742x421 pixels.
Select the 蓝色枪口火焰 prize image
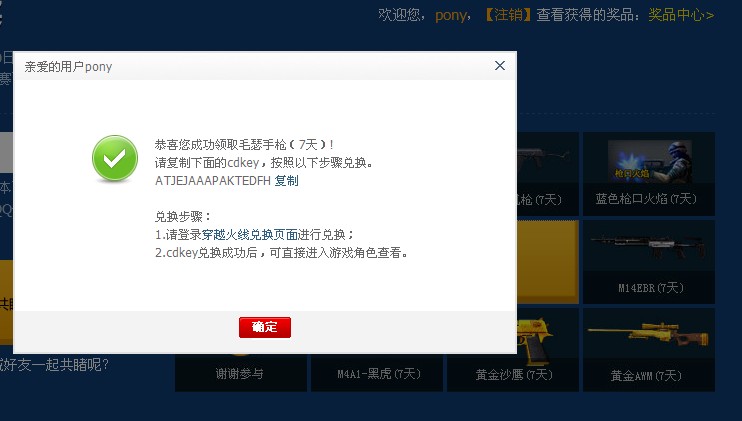(649, 161)
